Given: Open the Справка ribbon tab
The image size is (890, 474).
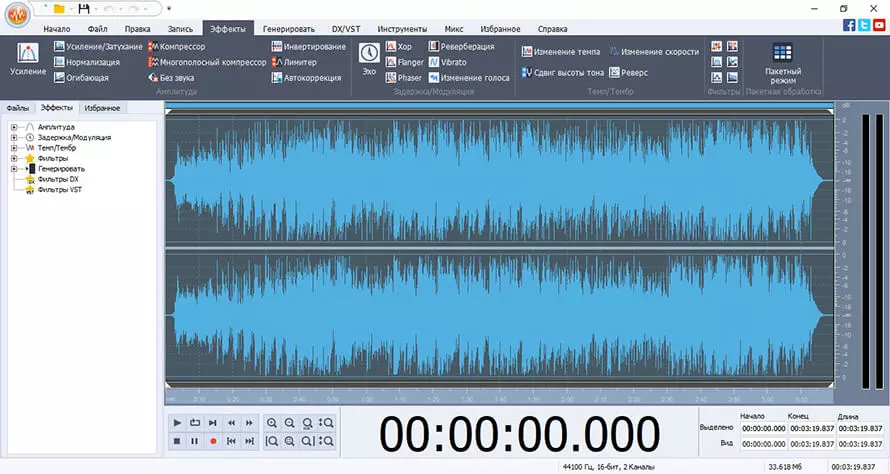Looking at the screenshot, I should click(x=552, y=29).
